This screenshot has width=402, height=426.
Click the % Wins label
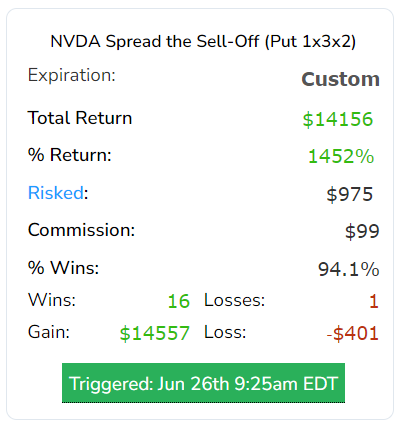point(64,267)
